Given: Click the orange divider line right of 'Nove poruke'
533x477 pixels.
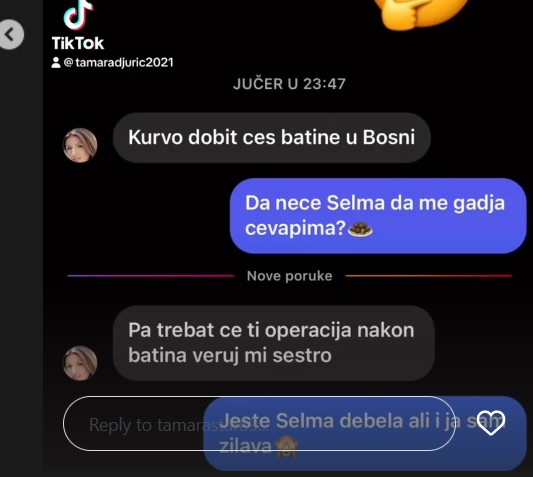Looking at the screenshot, I should [429, 276].
